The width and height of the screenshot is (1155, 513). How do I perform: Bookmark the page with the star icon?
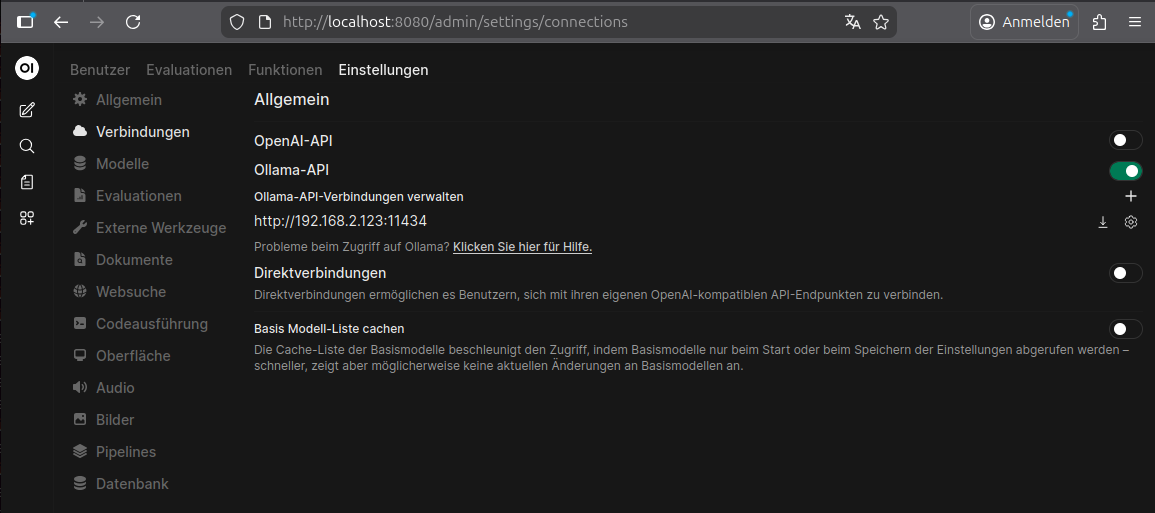[881, 22]
